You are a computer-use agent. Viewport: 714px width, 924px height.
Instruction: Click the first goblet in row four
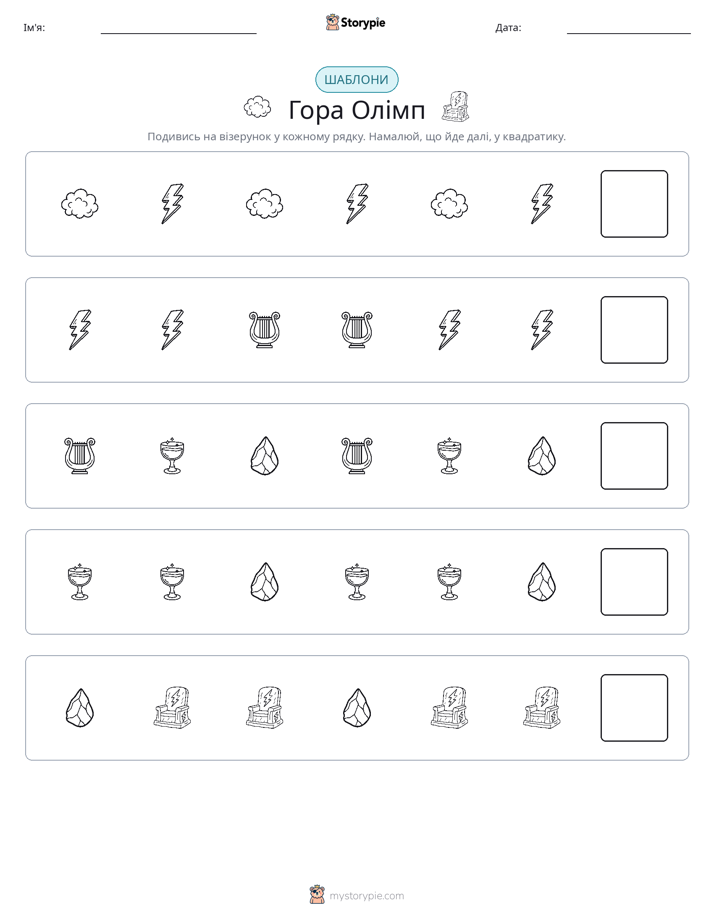[80, 582]
